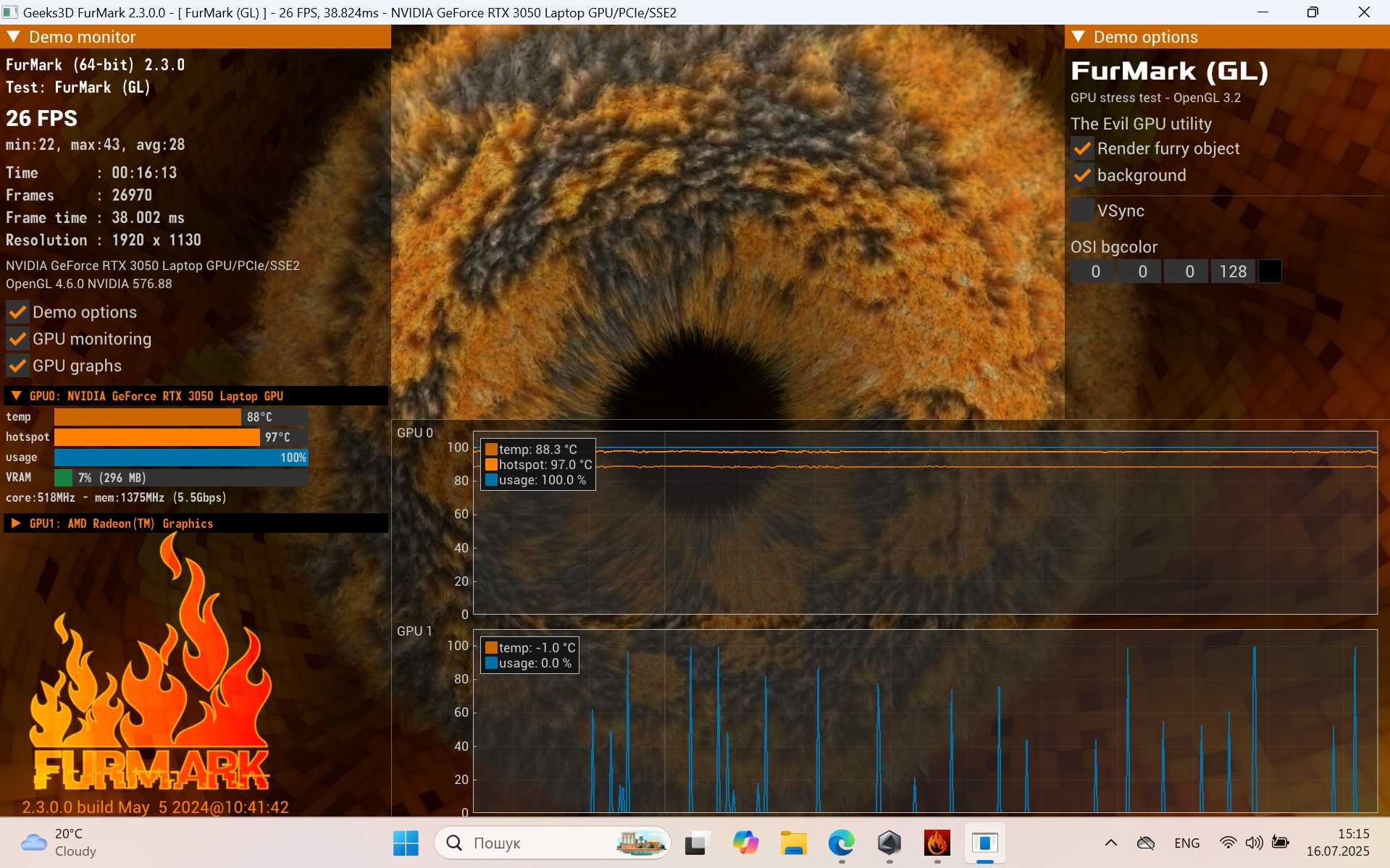Click the hotspot 97°C bar
The image size is (1390, 868).
click(x=181, y=437)
